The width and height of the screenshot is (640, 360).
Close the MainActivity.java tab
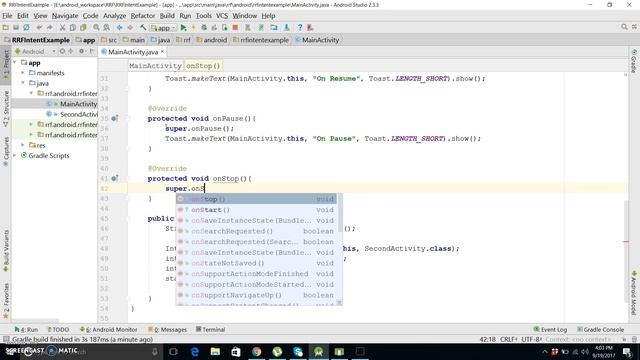(x=162, y=51)
